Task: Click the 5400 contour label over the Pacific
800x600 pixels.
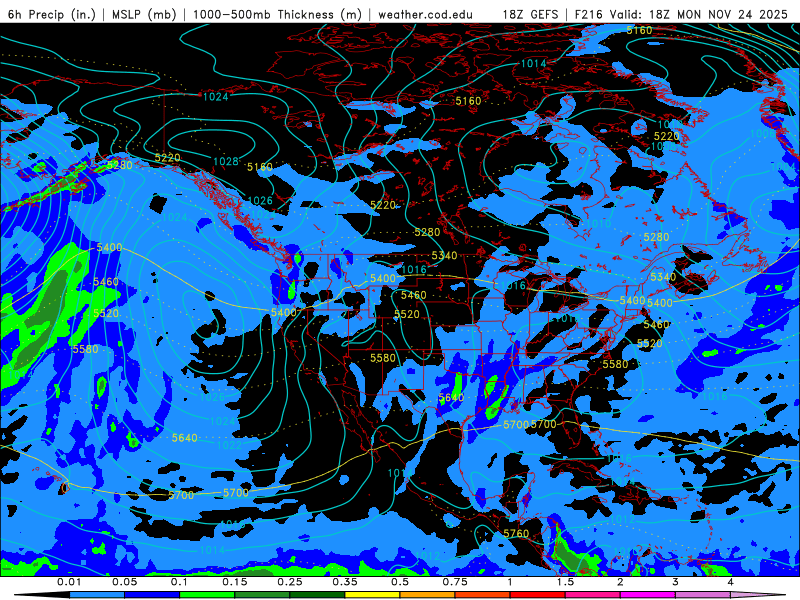Action: pyautogui.click(x=109, y=247)
